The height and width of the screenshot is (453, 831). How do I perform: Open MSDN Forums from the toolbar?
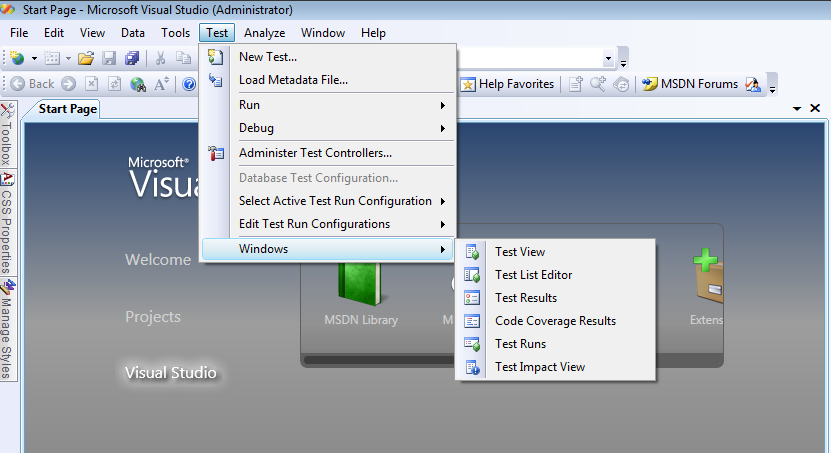[x=689, y=84]
